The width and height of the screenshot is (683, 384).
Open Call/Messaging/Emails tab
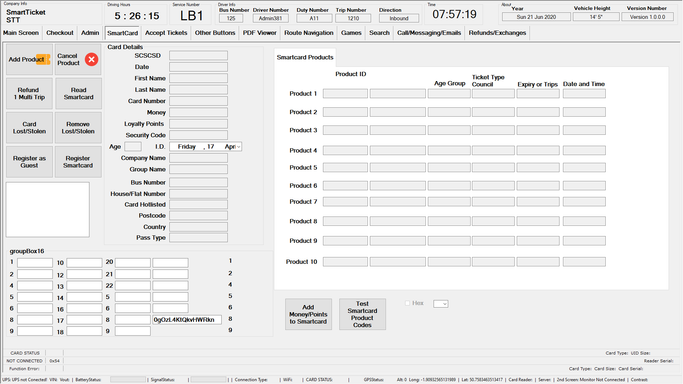429,33
